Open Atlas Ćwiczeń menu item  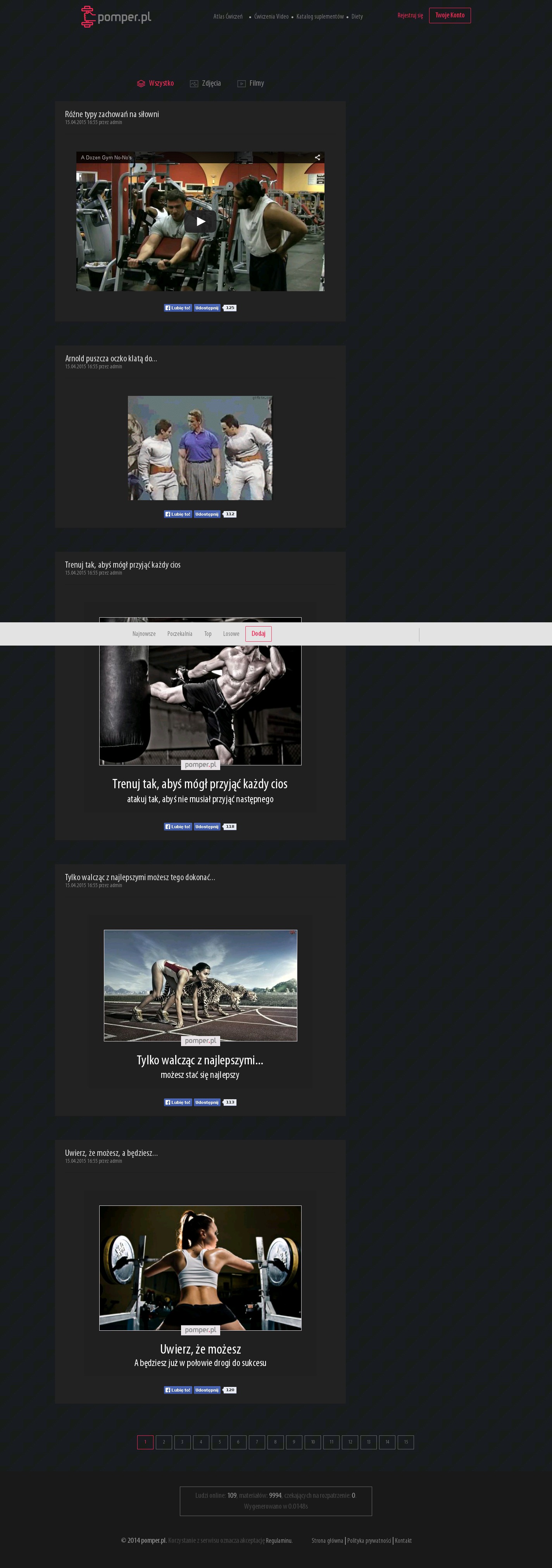tap(228, 16)
